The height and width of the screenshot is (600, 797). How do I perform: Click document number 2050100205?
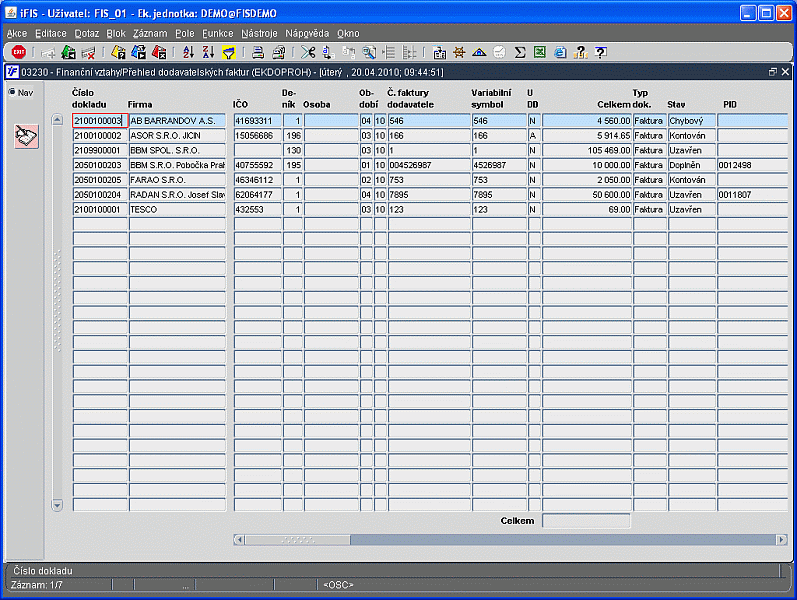tap(100, 179)
